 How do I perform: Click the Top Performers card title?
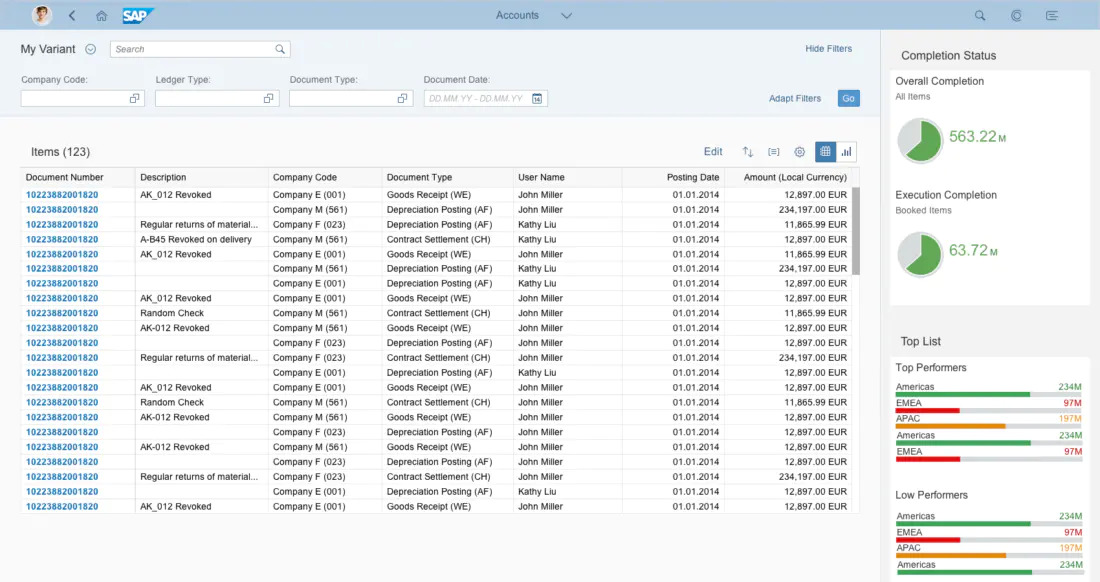930,367
